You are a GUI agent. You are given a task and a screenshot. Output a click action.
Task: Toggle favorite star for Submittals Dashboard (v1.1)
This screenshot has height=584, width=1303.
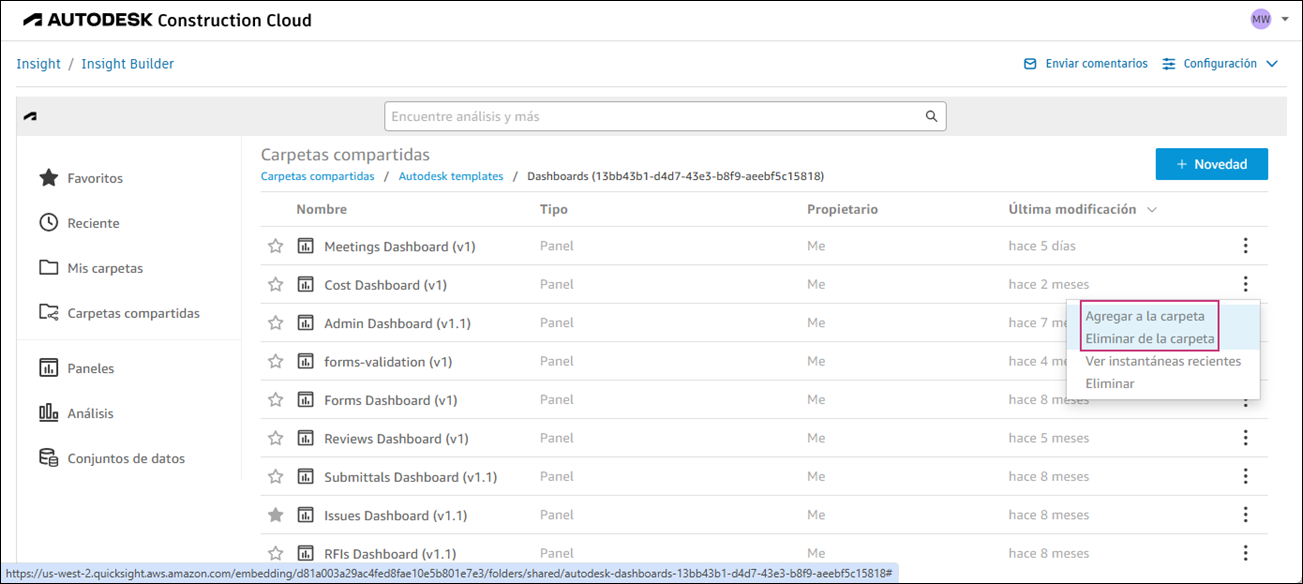tap(275, 477)
